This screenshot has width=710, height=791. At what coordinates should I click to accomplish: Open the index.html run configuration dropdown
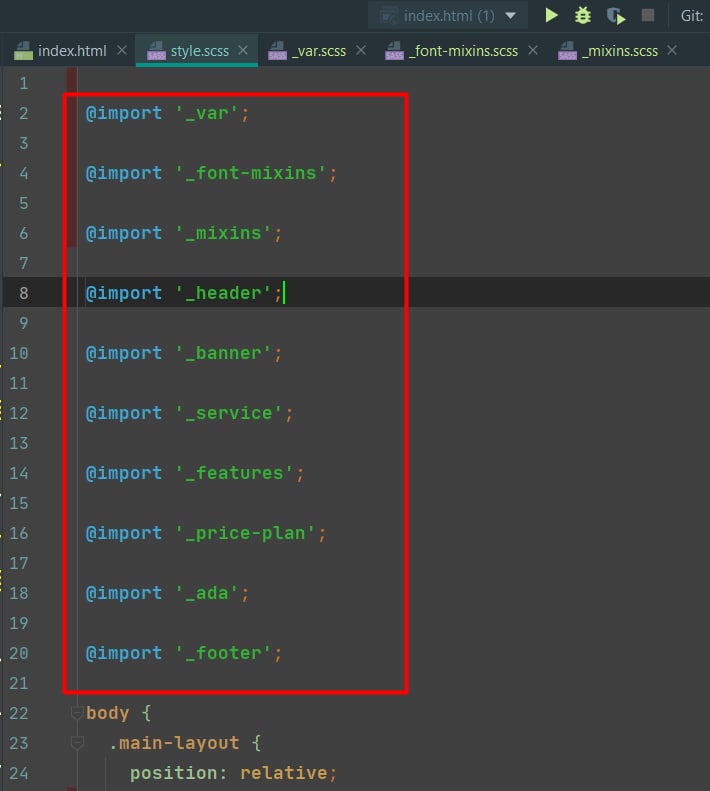[448, 16]
